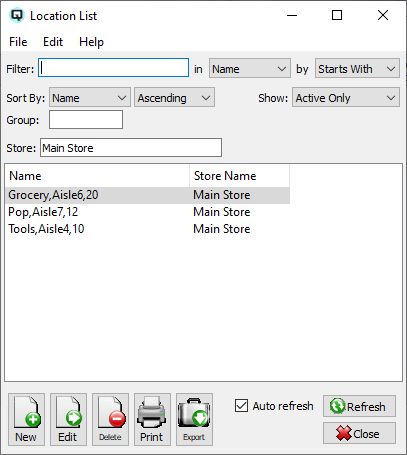Select the Pop,Aisle7,12 row

pyautogui.click(x=147, y=212)
